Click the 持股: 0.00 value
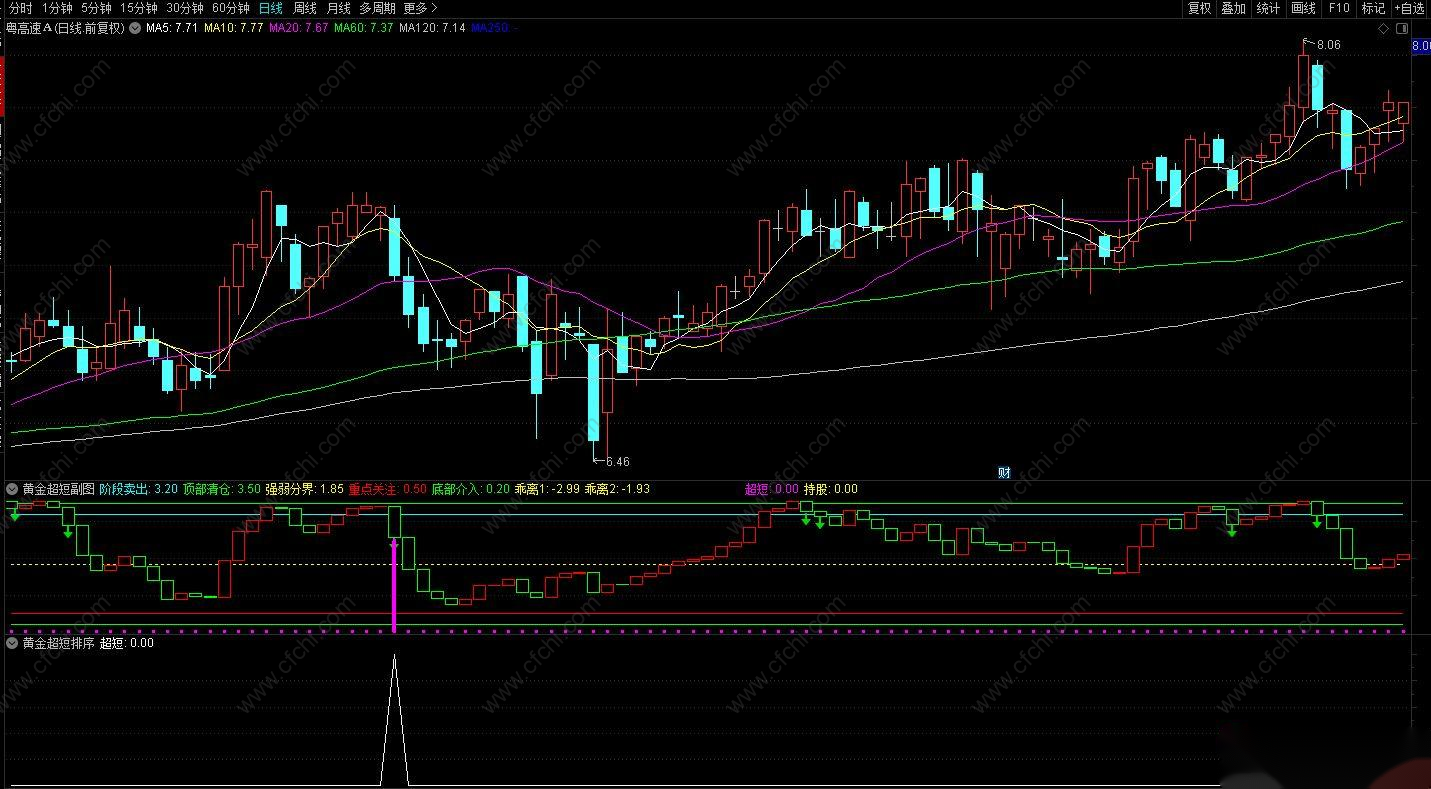The width and height of the screenshot is (1431, 789). point(831,489)
